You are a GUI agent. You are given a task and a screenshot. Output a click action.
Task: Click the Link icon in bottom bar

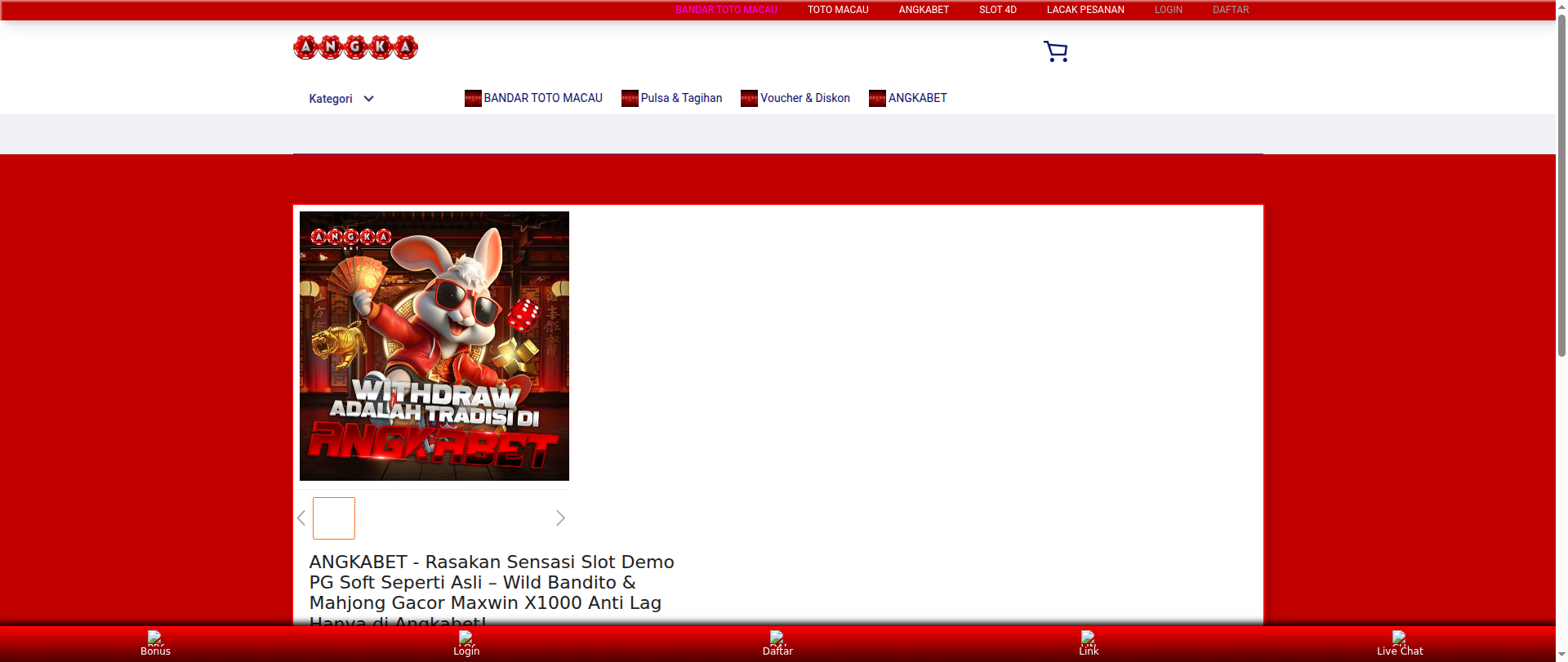click(1089, 638)
